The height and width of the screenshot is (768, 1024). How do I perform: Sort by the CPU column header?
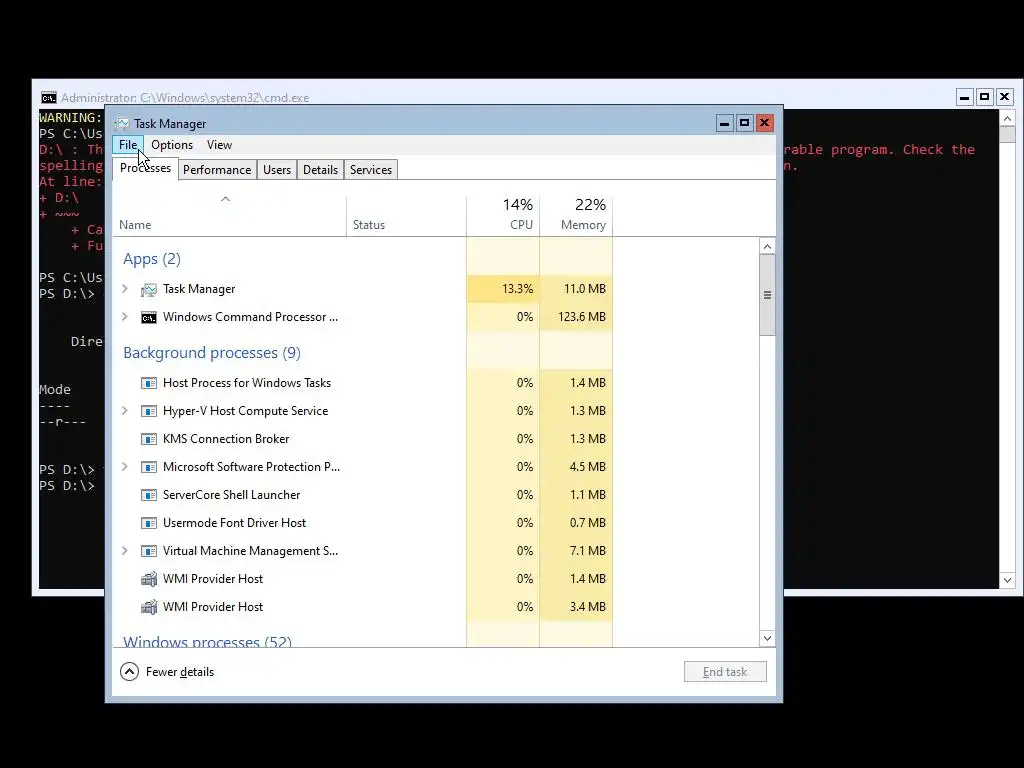pyautogui.click(x=503, y=216)
